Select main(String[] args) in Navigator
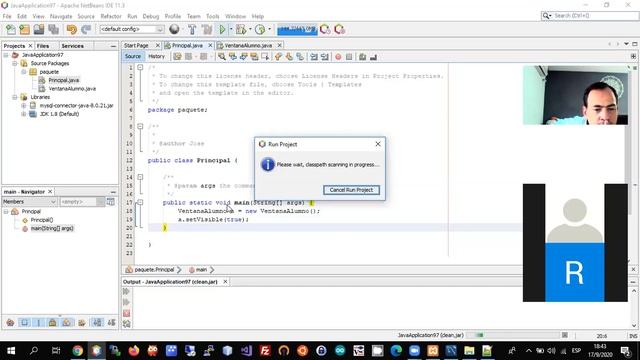Viewport: 640px width, 360px height. click(52, 229)
